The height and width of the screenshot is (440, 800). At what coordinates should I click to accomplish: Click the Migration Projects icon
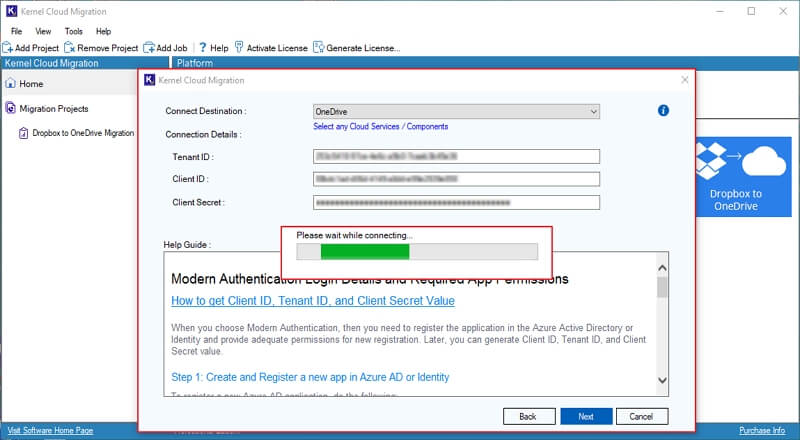pos(10,108)
